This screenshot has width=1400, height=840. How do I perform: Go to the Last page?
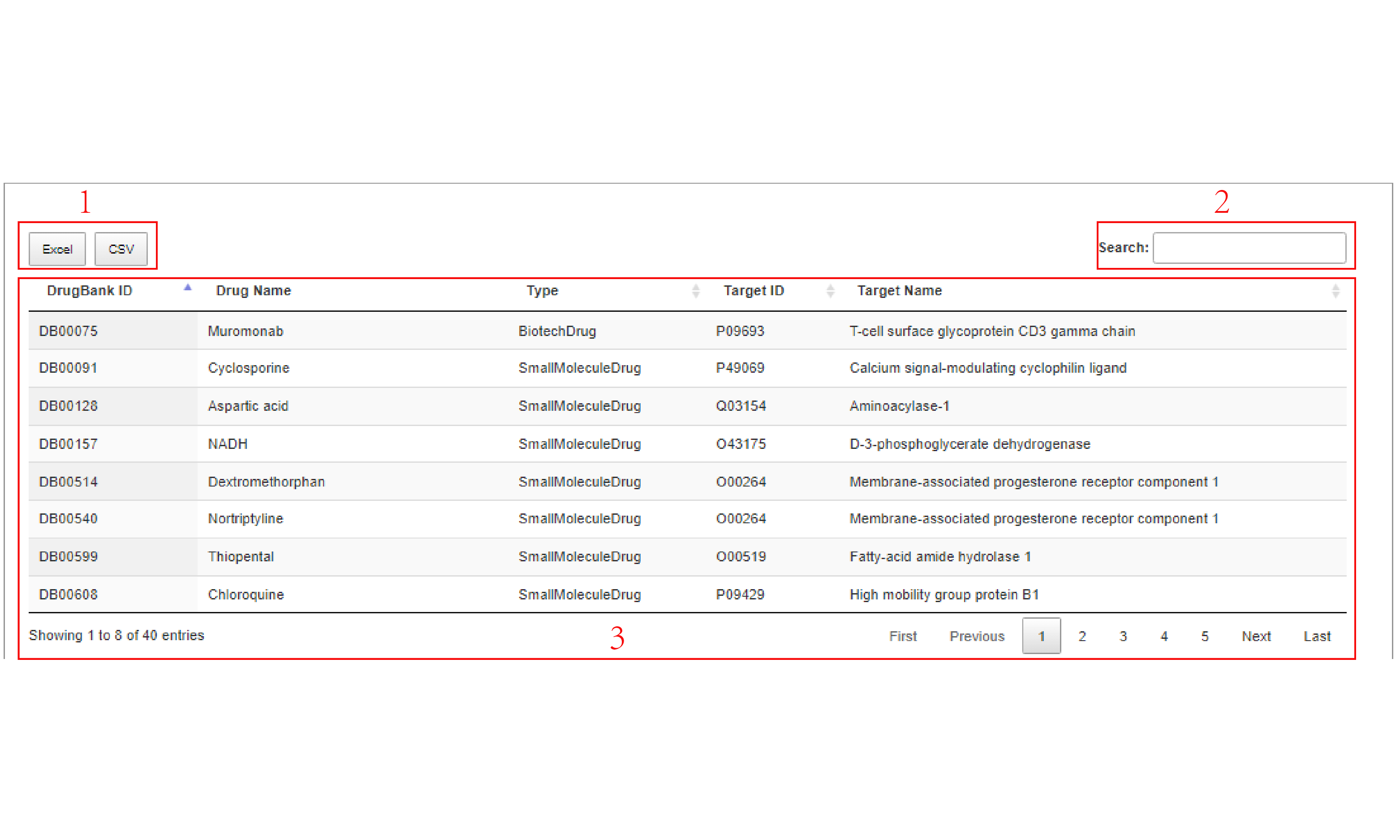tap(1317, 636)
